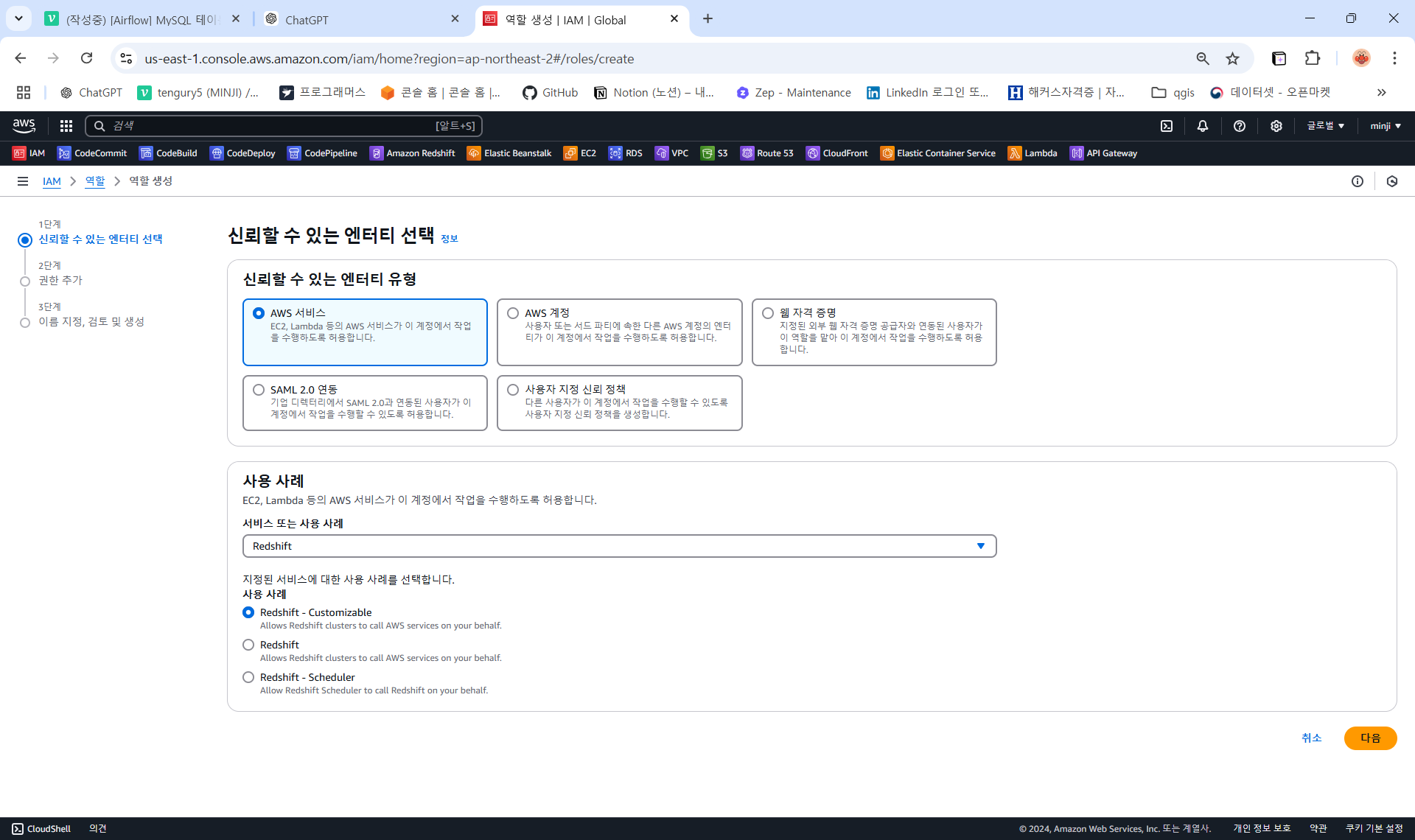Click the notifications bell icon
1415x840 pixels.
point(1203,126)
